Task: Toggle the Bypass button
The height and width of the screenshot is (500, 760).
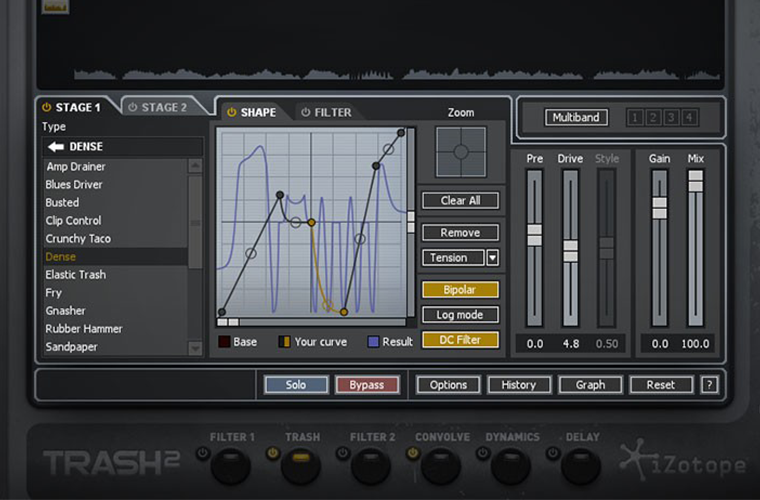Action: [x=367, y=385]
